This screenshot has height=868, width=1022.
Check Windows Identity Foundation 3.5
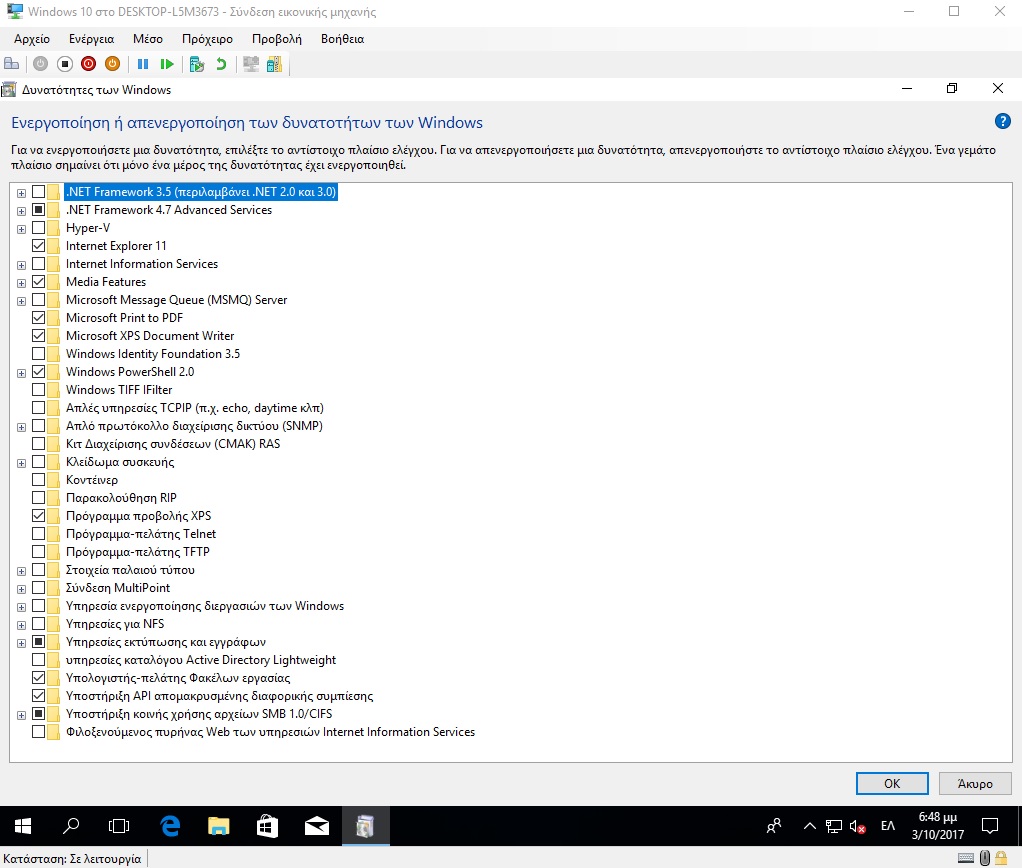click(x=38, y=353)
